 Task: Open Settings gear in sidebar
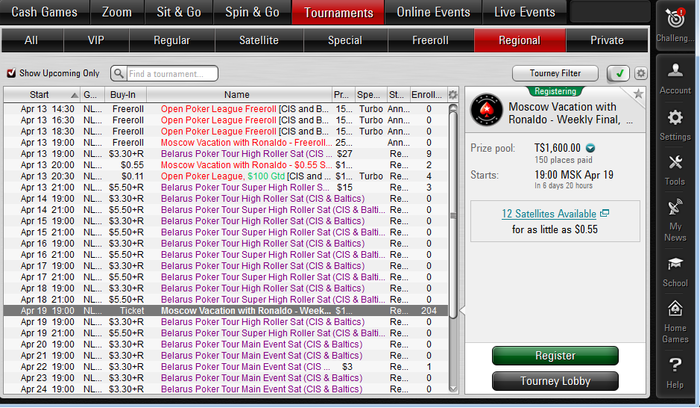point(675,117)
